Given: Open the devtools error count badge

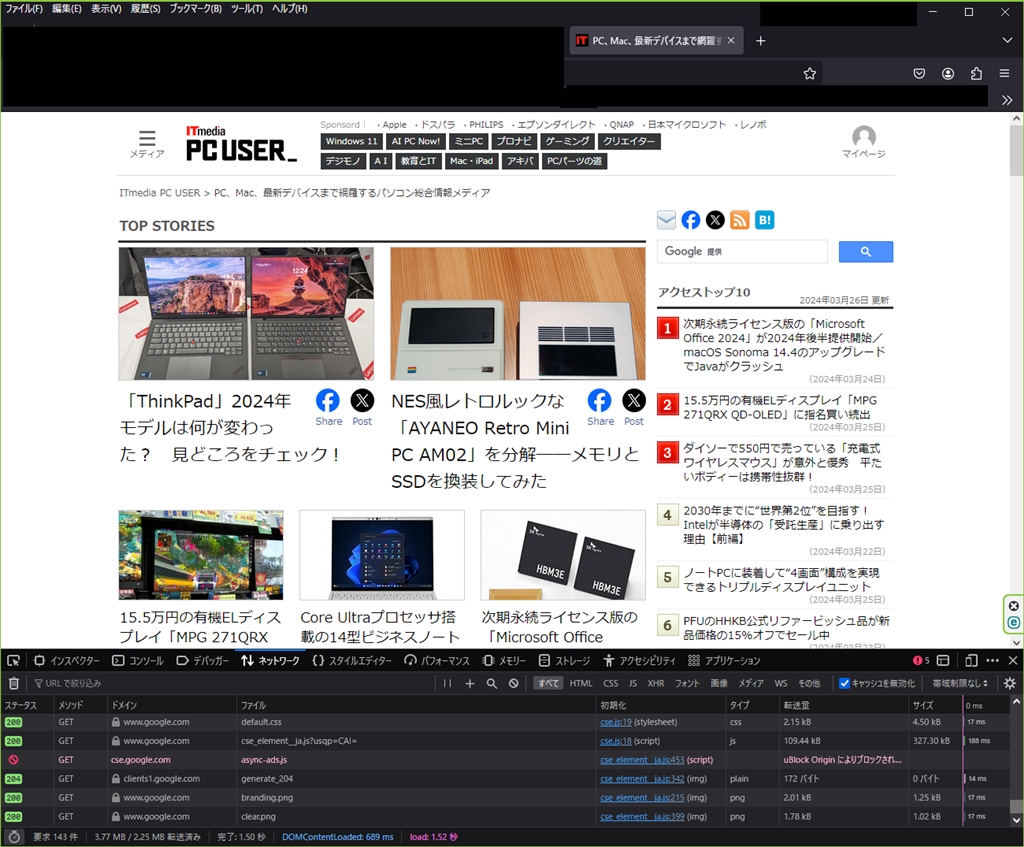Looking at the screenshot, I should click(921, 660).
